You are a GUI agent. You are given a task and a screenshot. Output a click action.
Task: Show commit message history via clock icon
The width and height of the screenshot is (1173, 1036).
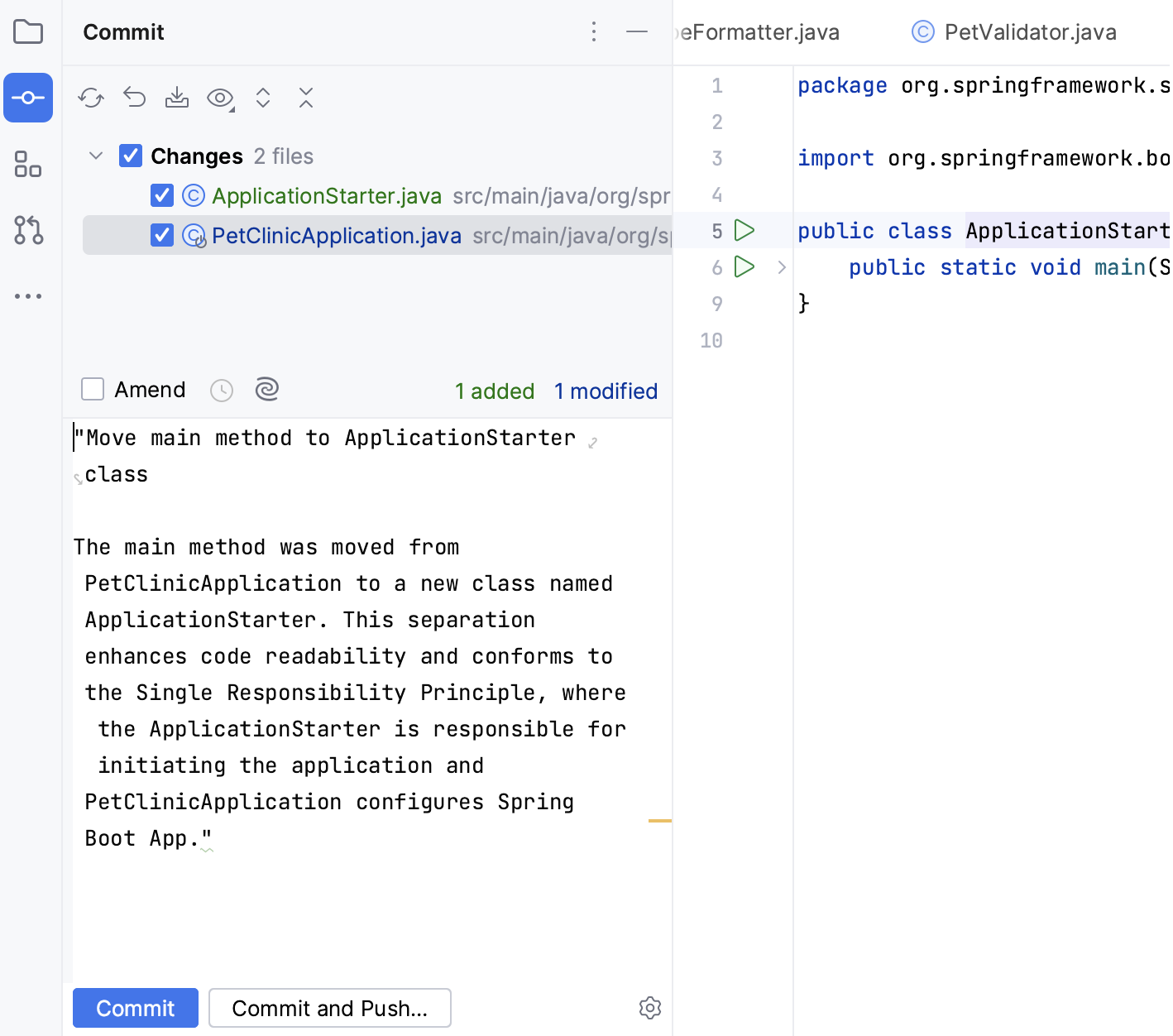coord(221,389)
